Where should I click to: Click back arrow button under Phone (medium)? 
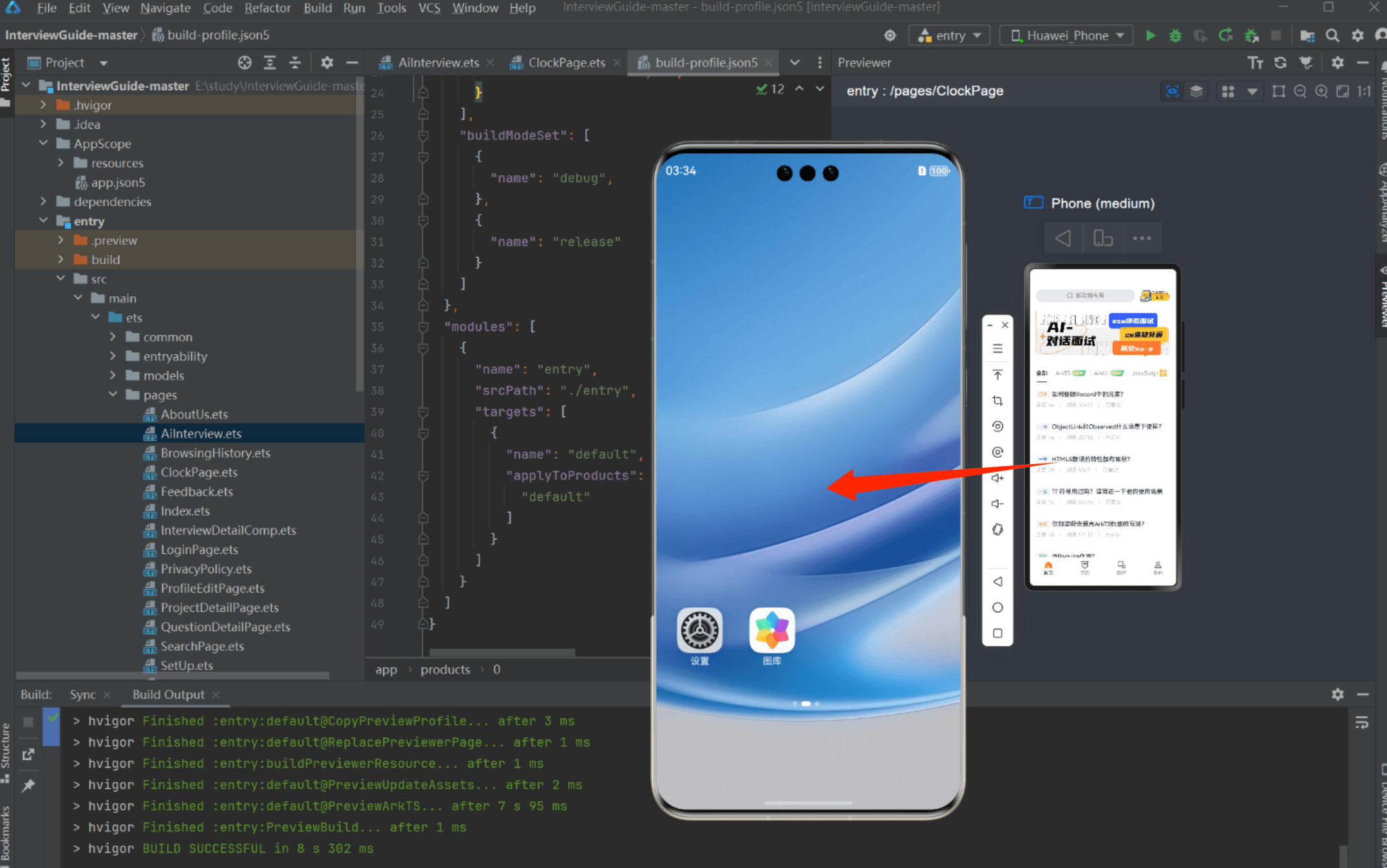point(1063,238)
